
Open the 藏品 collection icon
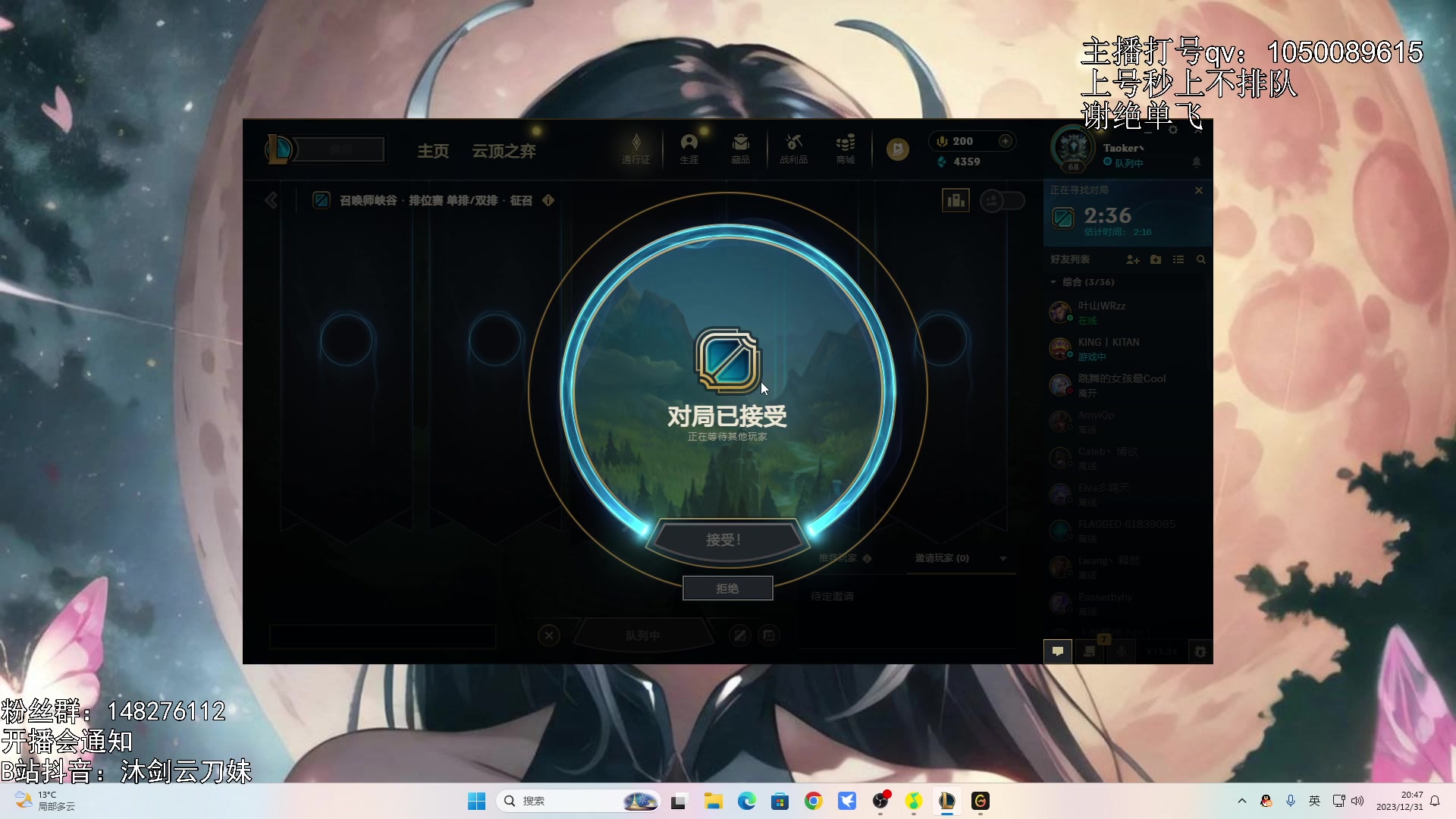pos(740,149)
